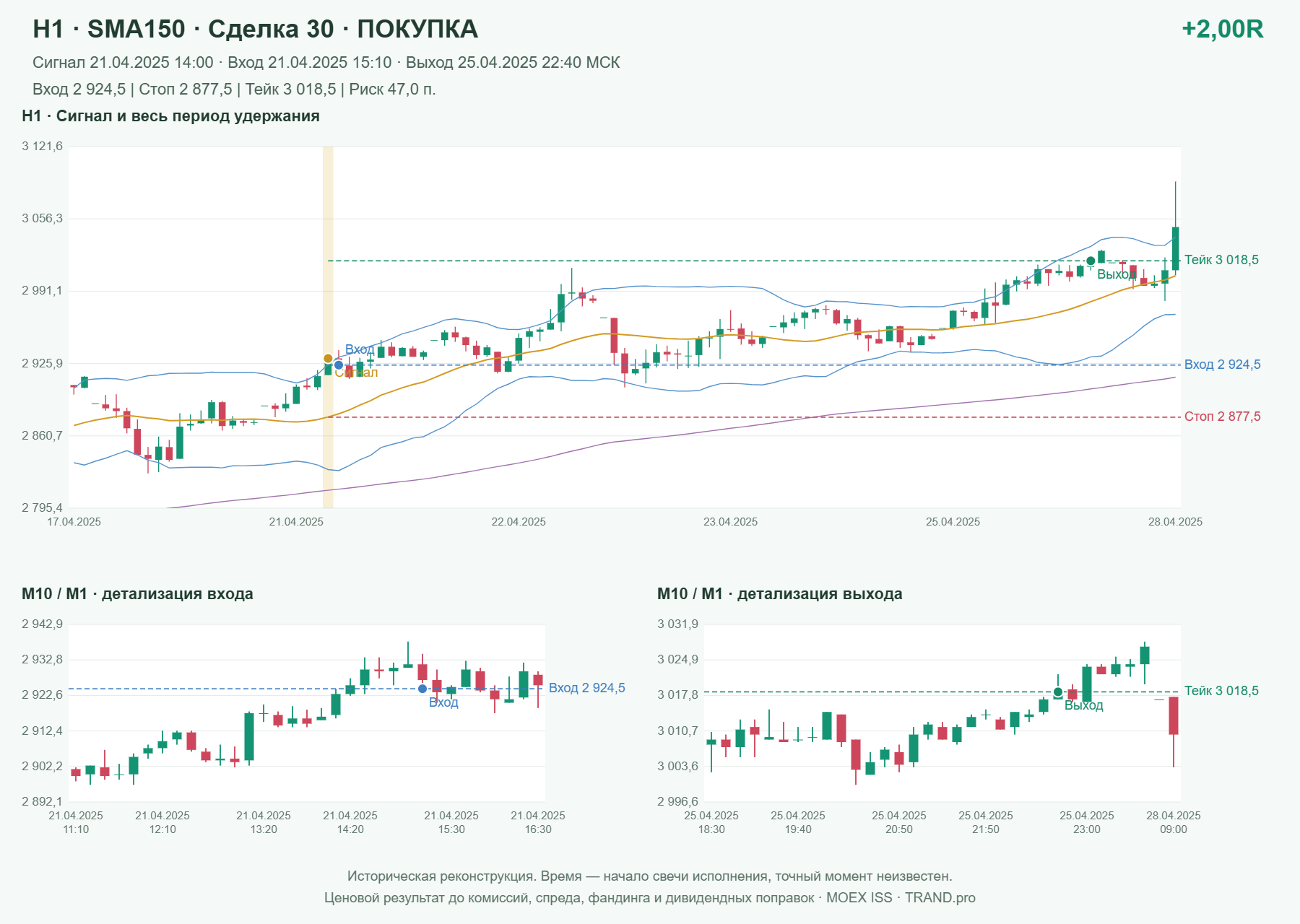Image resolution: width=1300 pixels, height=924 pixels.
Task: Click the 2 860,7 price axis label
Action: [43, 436]
